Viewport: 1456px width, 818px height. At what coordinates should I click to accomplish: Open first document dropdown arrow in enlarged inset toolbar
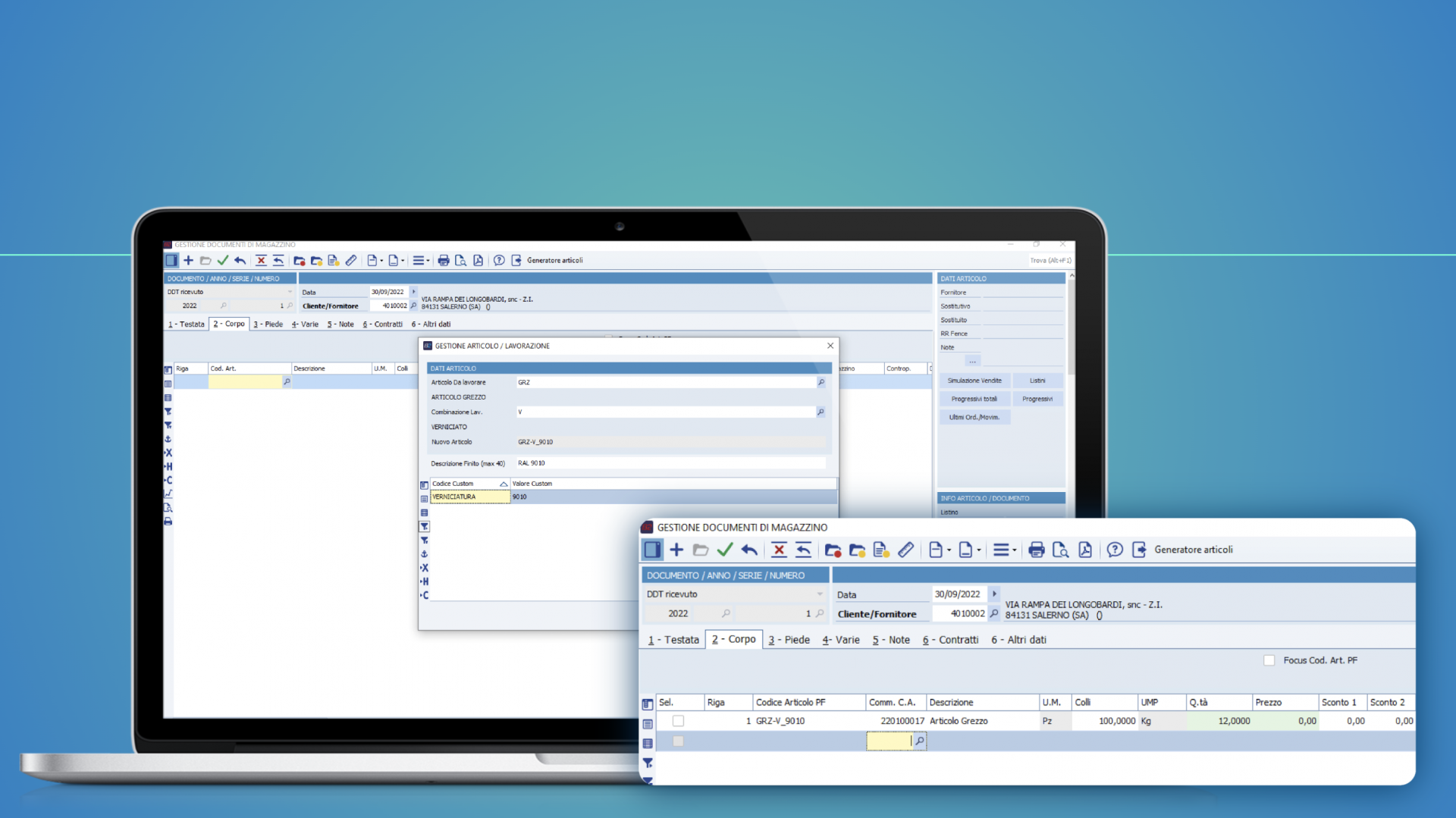pos(949,550)
